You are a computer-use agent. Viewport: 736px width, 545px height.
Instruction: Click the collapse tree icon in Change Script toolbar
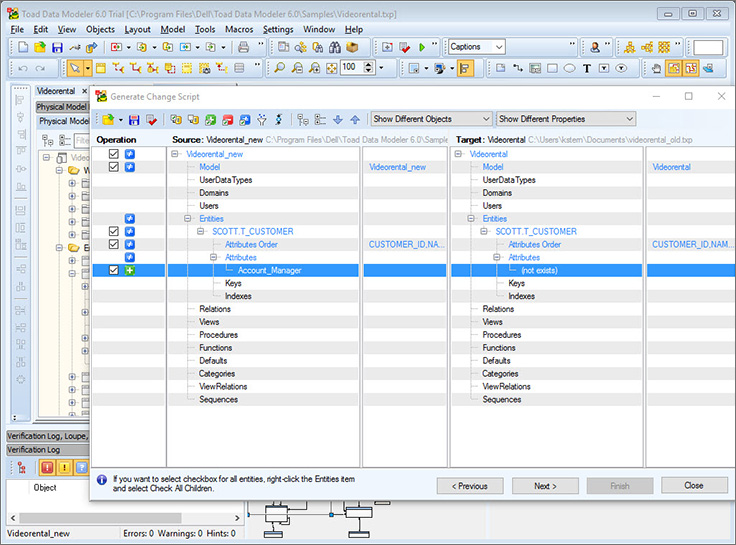[320, 120]
